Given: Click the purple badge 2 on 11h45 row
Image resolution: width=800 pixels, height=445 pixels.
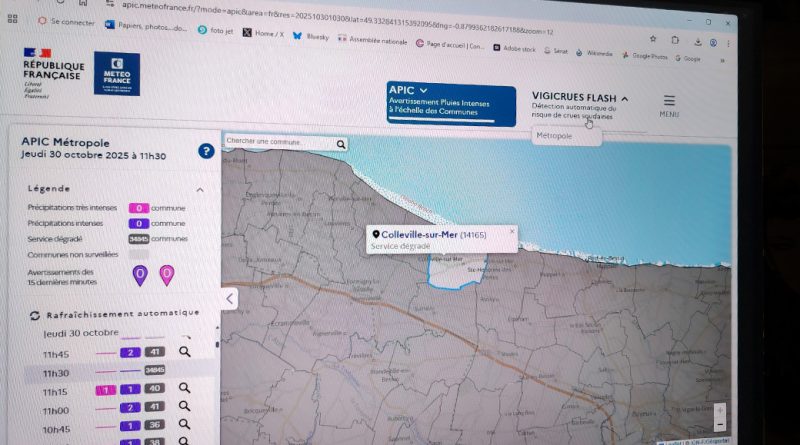Looking at the screenshot, I should [x=130, y=352].
